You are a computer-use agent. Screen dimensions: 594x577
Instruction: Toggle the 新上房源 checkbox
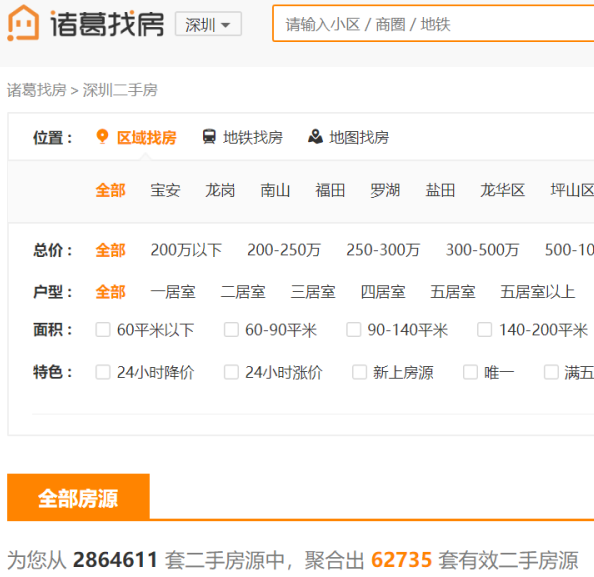click(x=360, y=372)
